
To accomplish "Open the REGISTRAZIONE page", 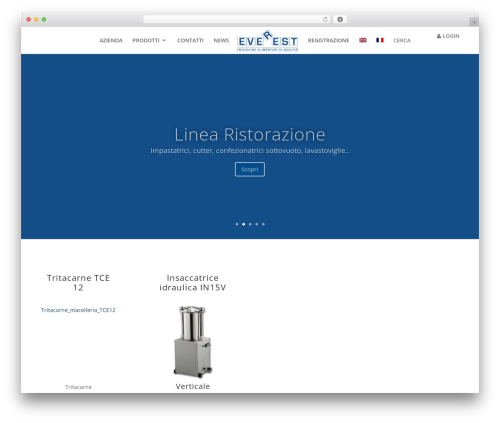I will tap(328, 40).
